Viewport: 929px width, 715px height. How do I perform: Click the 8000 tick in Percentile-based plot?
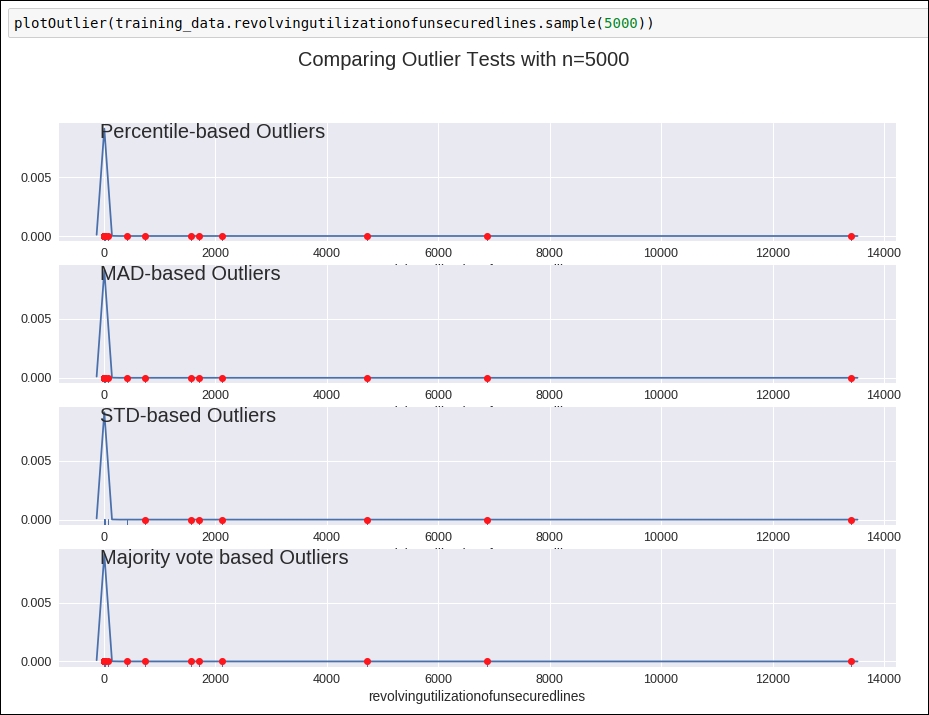(549, 253)
